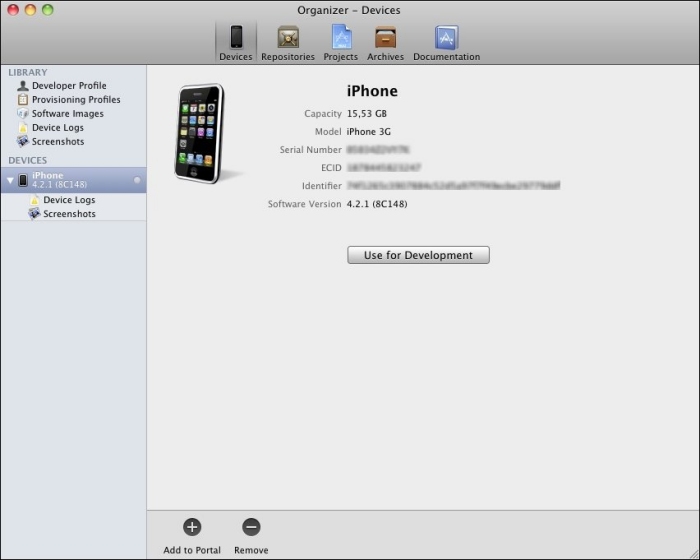Screen dimensions: 700x560
Task: Minimize the window with yellow button
Action: 30,9
